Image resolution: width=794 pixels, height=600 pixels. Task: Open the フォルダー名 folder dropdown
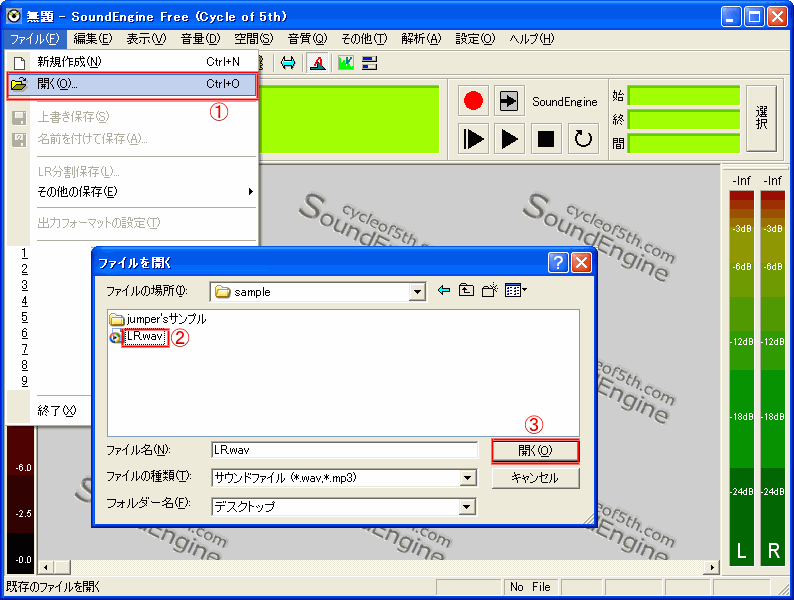pos(467,507)
